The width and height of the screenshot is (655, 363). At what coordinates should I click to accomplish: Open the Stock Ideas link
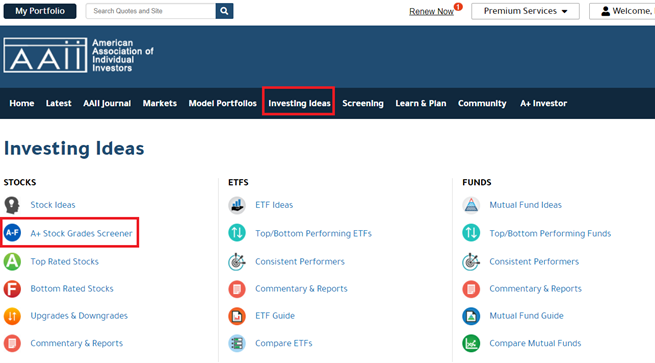coord(53,205)
